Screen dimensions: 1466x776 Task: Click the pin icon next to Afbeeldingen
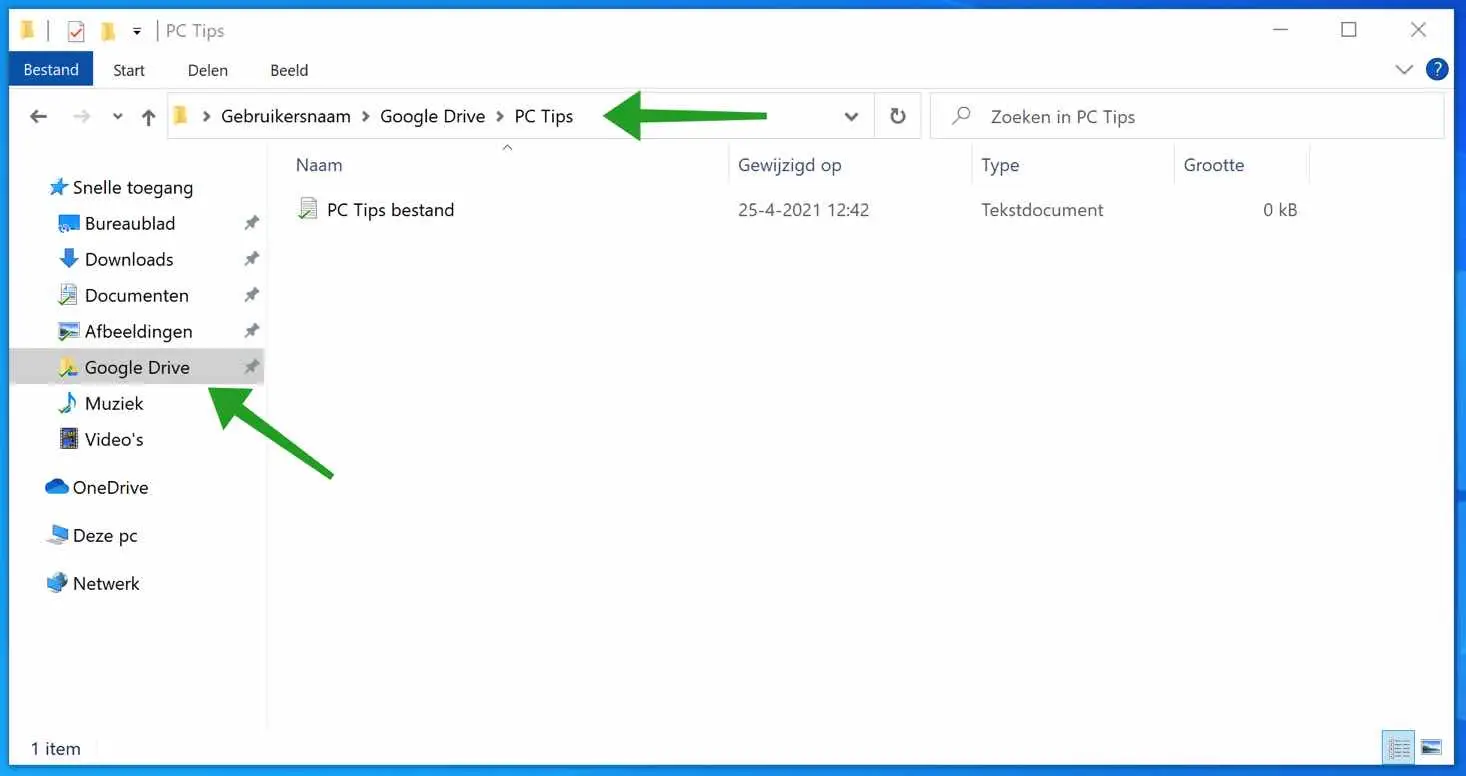tap(252, 331)
